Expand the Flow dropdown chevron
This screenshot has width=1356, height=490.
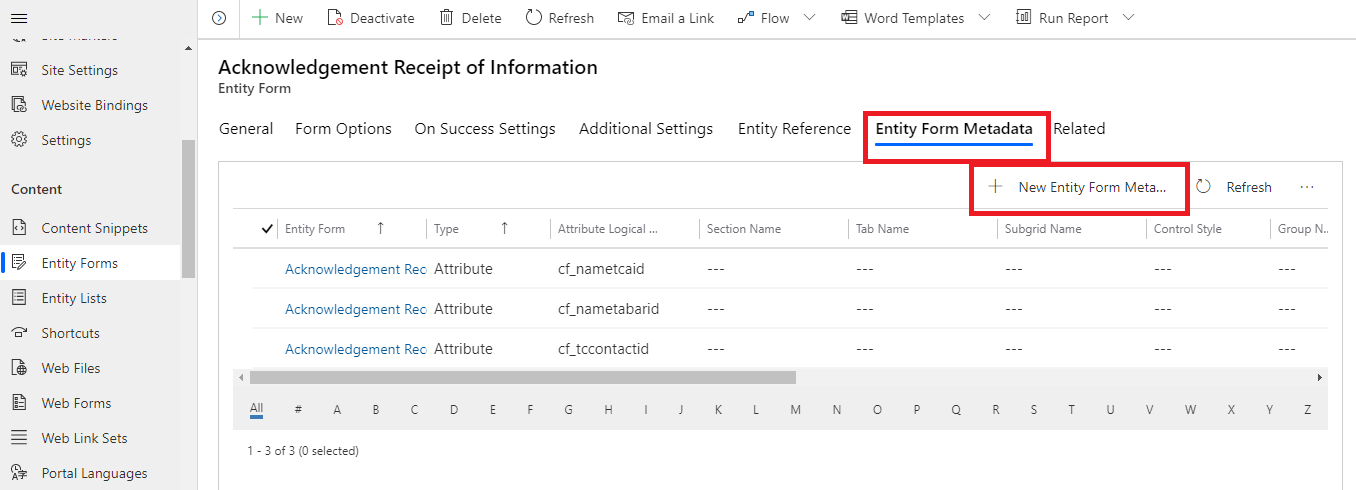point(810,18)
